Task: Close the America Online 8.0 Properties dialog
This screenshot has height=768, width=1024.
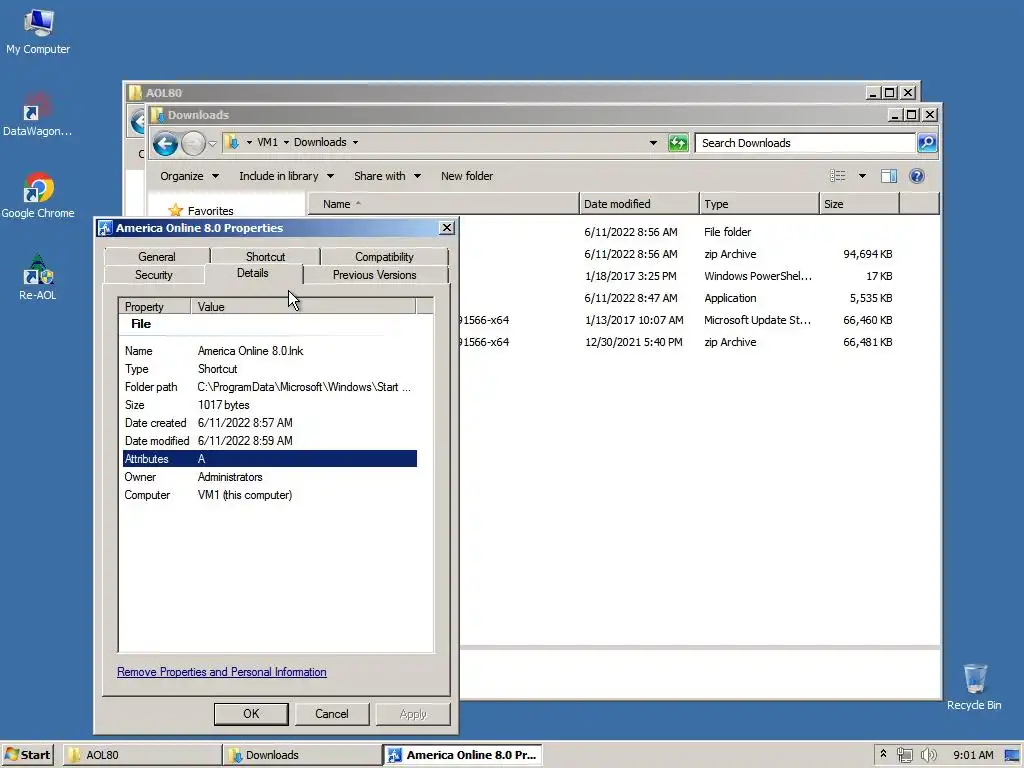Action: [447, 227]
